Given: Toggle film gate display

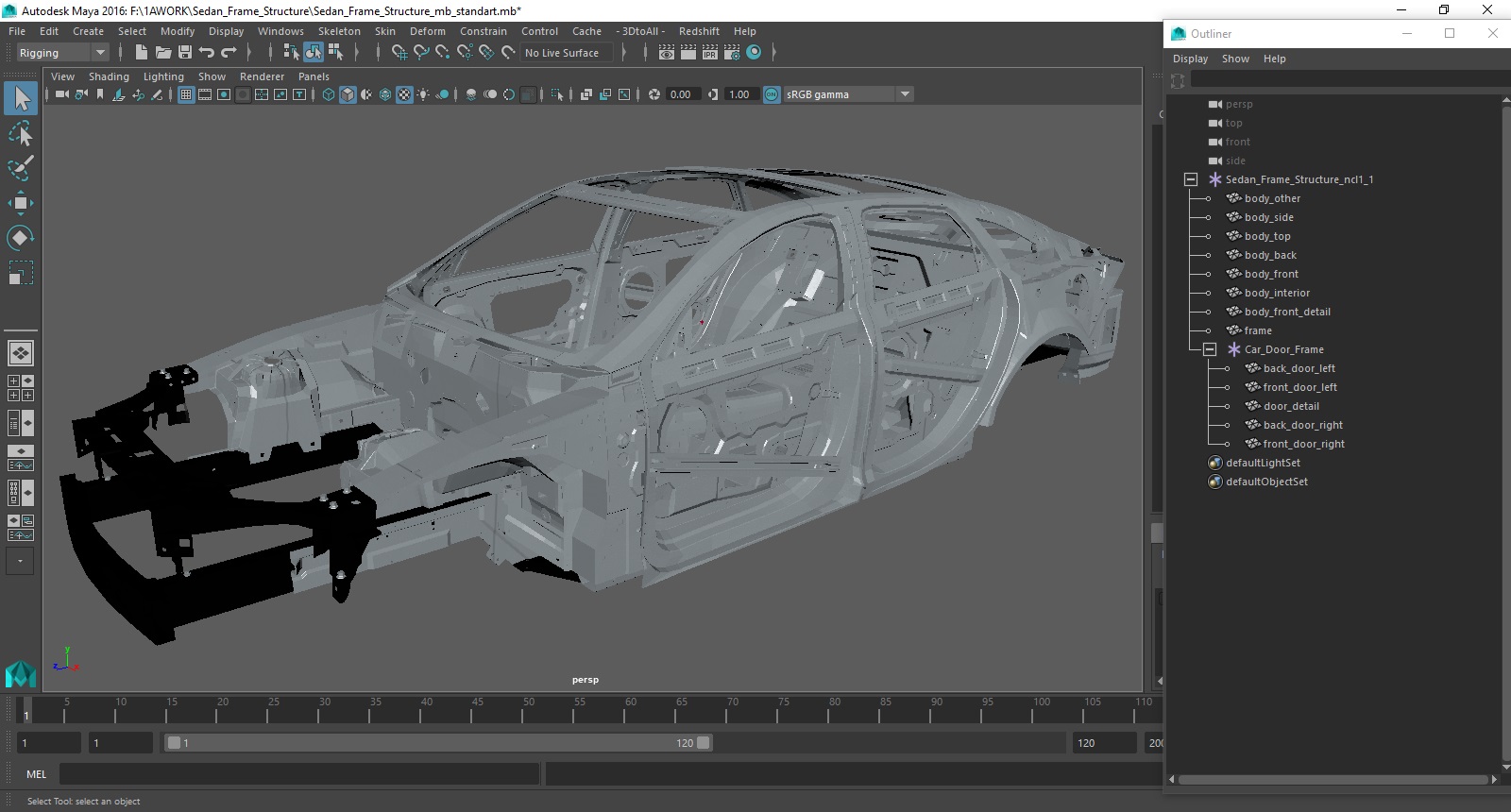Looking at the screenshot, I should (x=205, y=94).
